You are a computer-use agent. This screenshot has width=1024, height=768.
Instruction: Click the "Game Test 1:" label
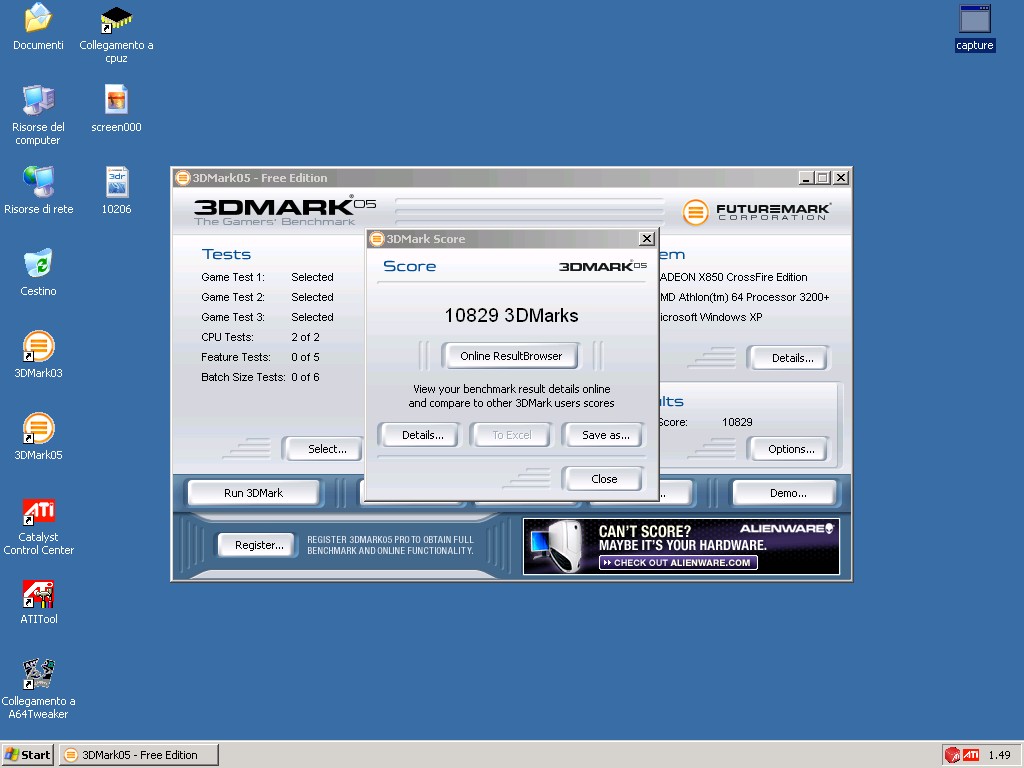point(233,277)
